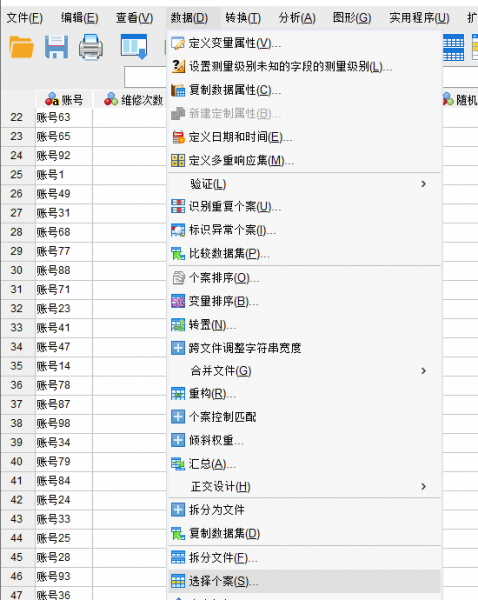Screen dimensions: 478x600
Task: Click the cell value input field
Action: [146, 77]
